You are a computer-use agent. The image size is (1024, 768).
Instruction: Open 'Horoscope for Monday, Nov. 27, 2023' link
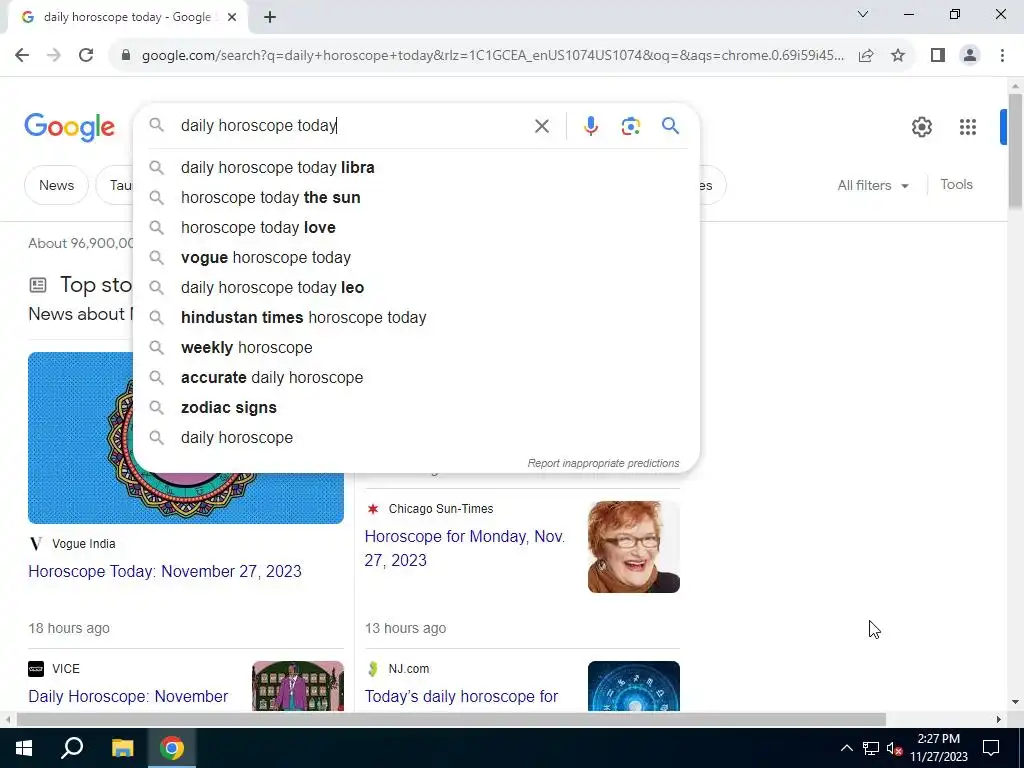(465, 549)
